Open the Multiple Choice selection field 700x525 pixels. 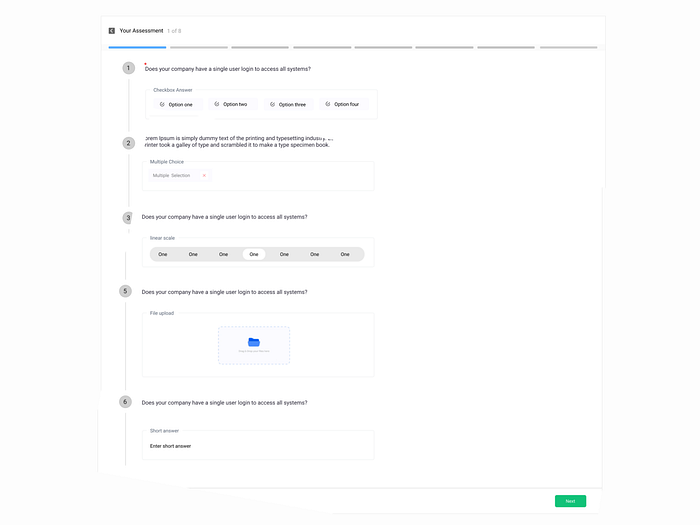pyautogui.click(x=258, y=176)
